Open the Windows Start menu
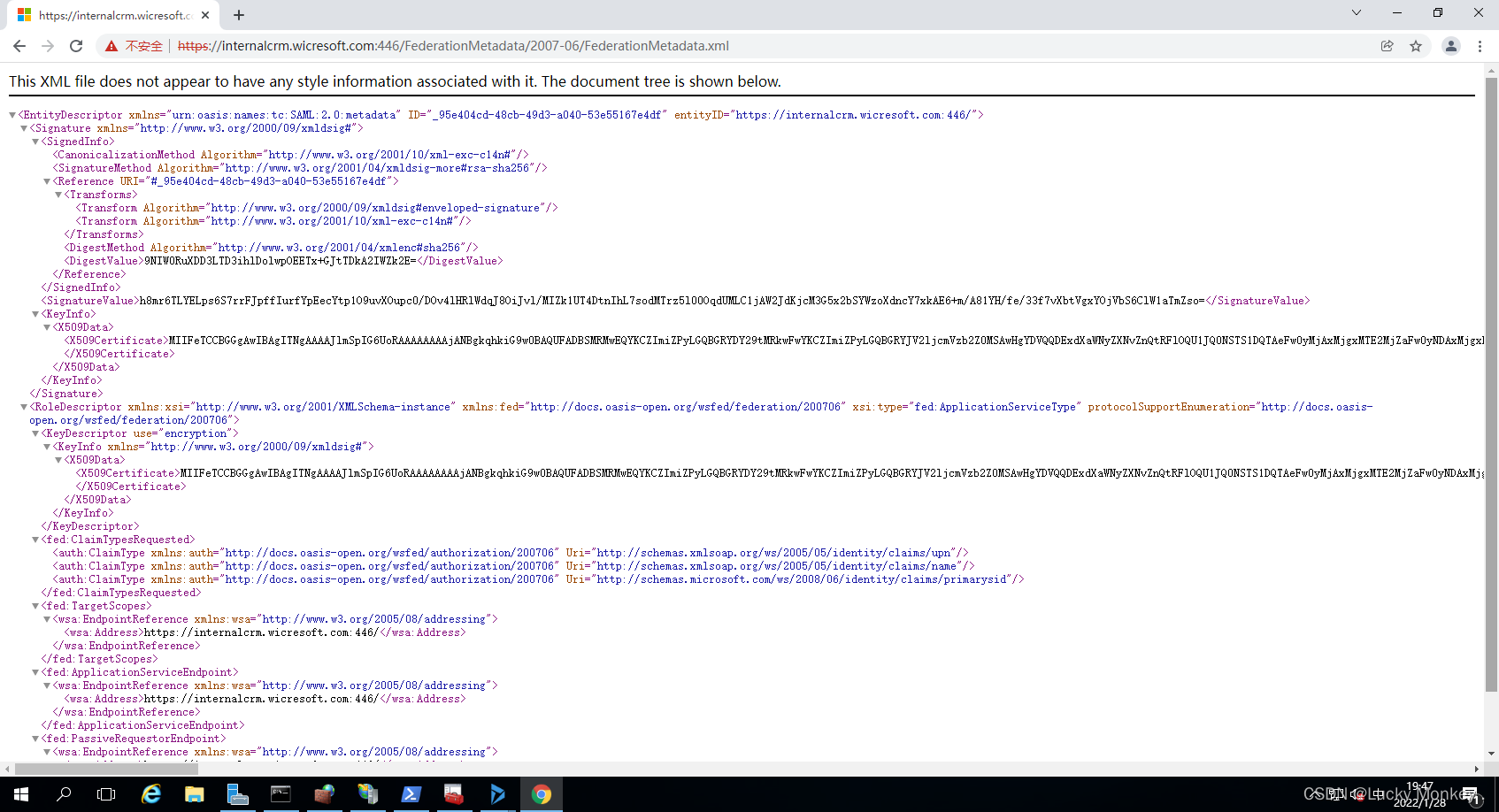1499x812 pixels. (x=21, y=794)
